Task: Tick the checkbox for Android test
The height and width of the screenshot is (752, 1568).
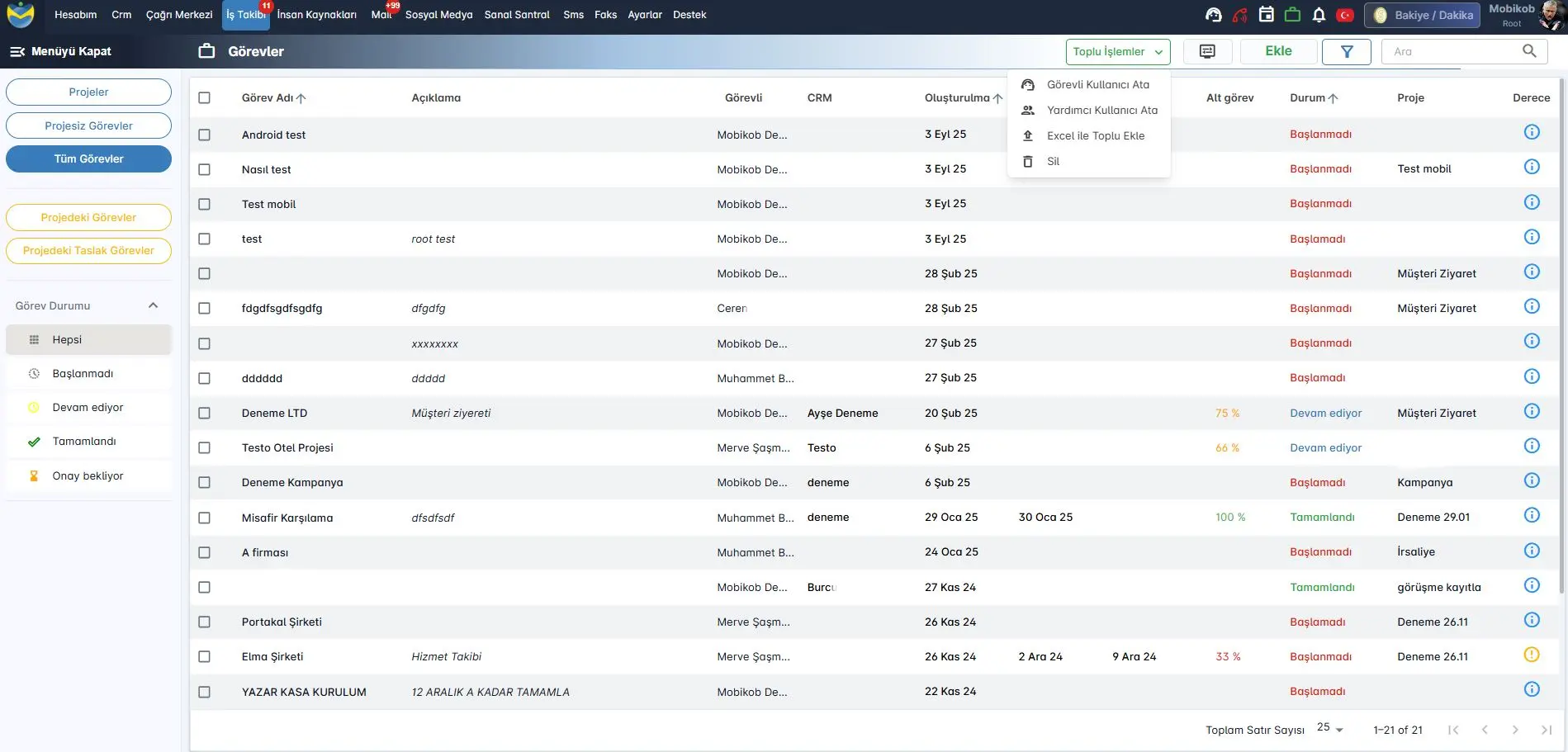Action: [205, 135]
